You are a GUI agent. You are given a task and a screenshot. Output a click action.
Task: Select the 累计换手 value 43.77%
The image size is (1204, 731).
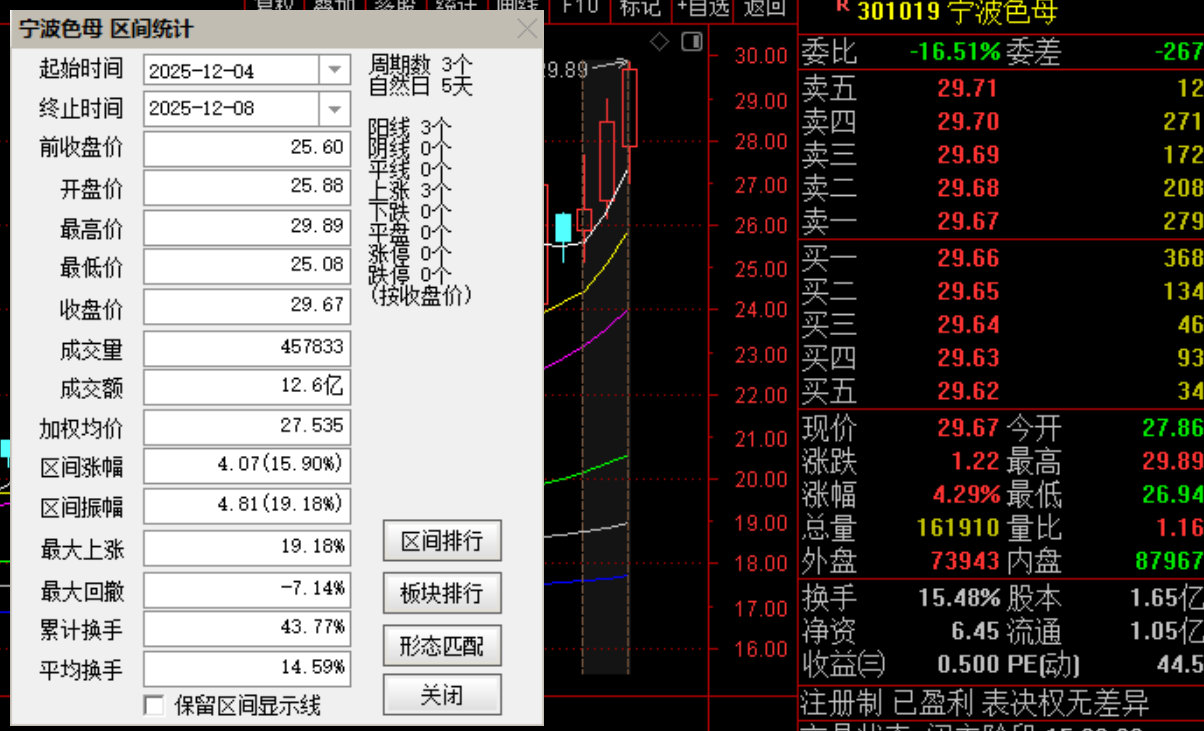(x=247, y=629)
